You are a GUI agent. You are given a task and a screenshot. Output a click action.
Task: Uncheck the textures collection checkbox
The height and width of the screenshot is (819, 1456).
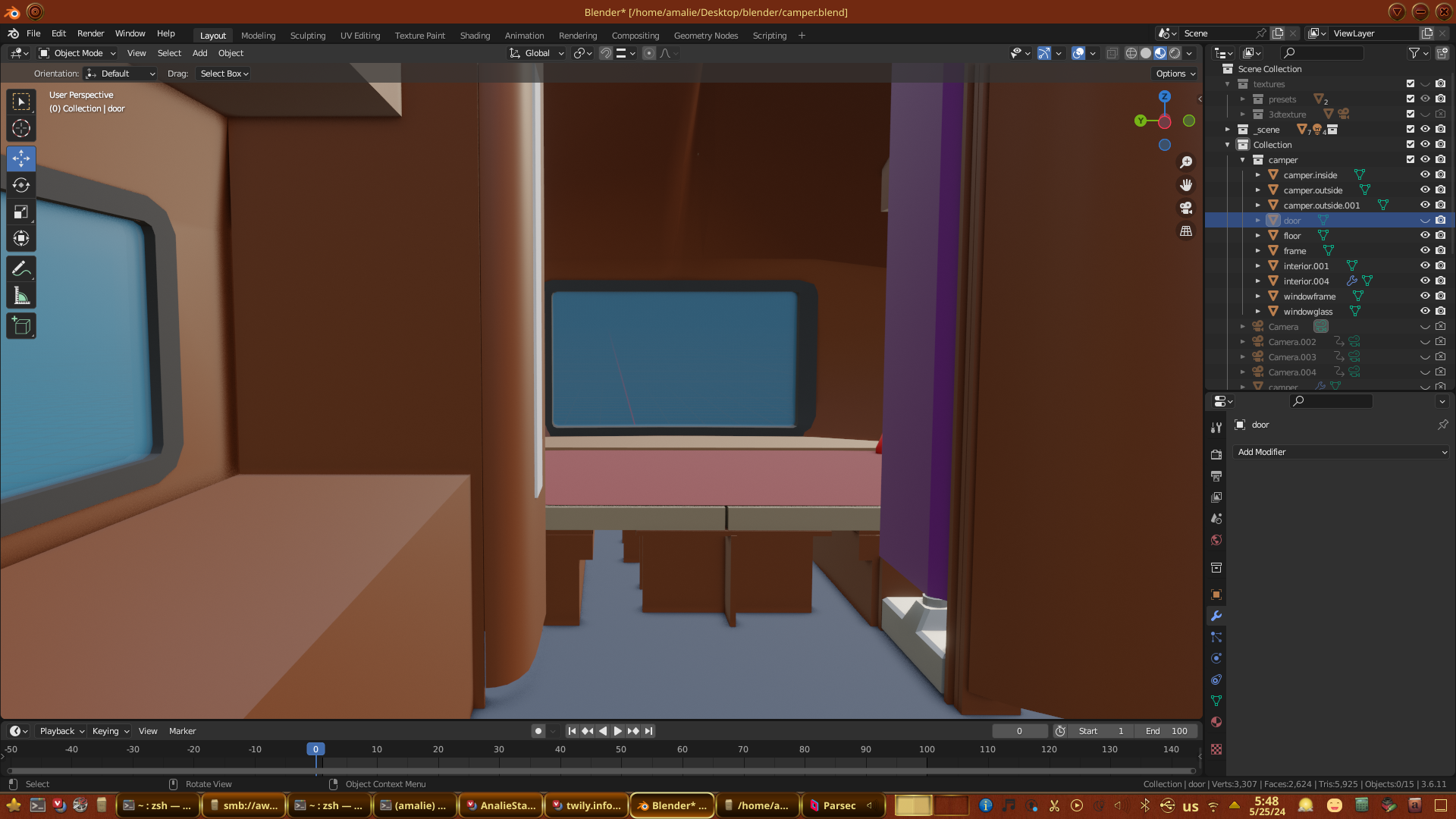(x=1410, y=83)
